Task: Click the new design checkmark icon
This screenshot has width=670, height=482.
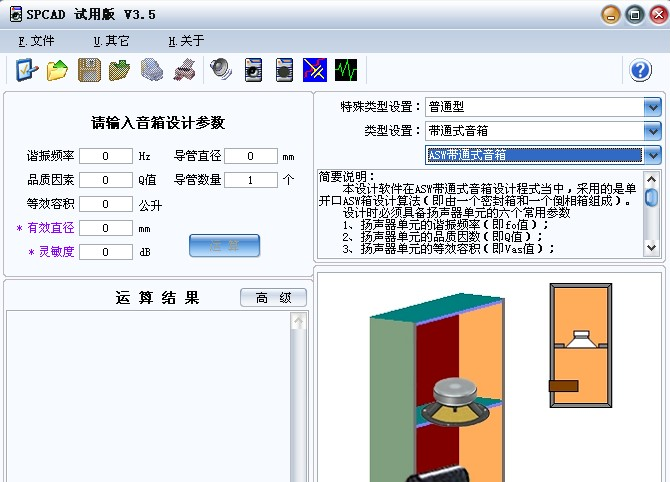Action: [27, 70]
